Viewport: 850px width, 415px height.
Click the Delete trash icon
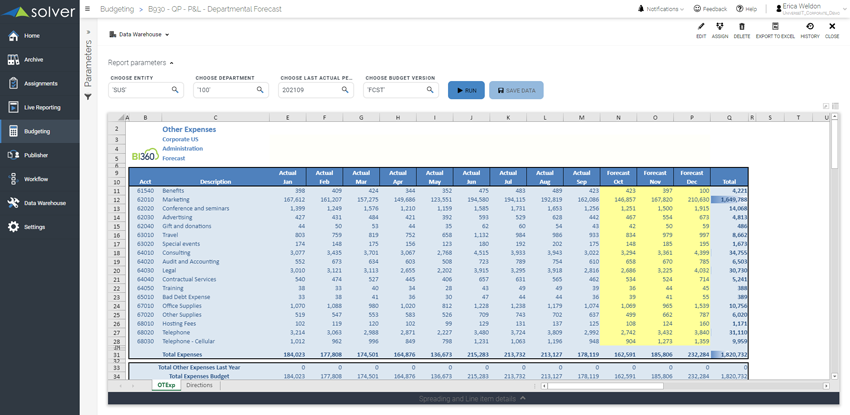742,28
